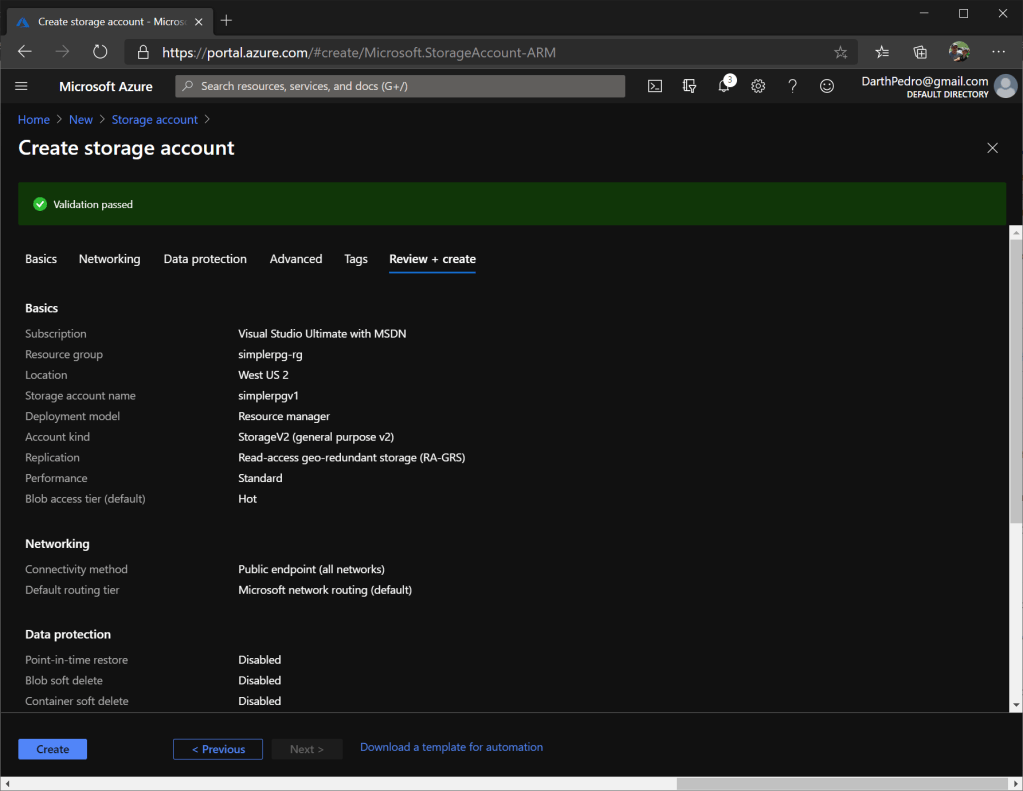
Task: Open the help question mark icon
Action: [x=792, y=86]
